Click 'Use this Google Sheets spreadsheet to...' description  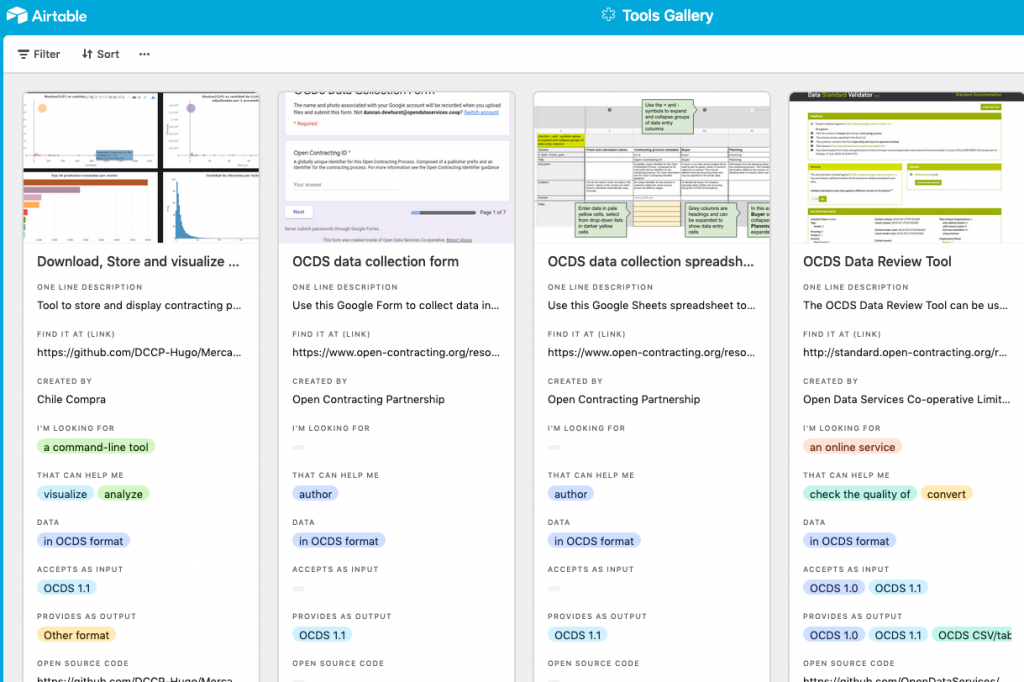pos(651,305)
